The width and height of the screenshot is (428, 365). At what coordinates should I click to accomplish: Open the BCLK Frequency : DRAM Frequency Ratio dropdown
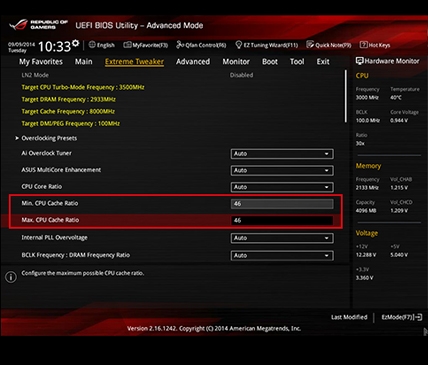tap(282, 256)
